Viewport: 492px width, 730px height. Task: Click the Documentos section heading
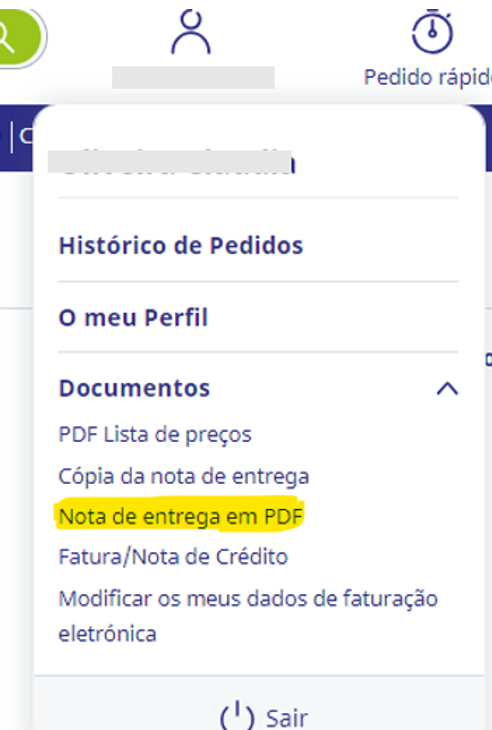click(135, 388)
